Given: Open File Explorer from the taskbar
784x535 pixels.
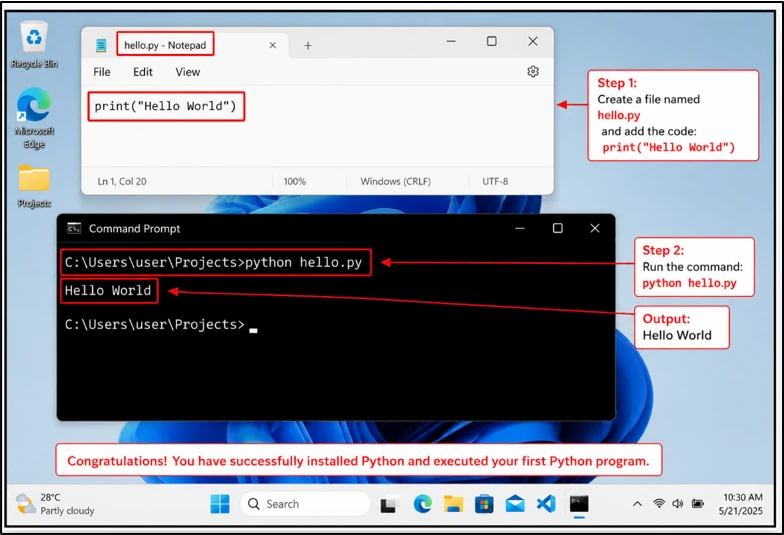Looking at the screenshot, I should (x=454, y=504).
